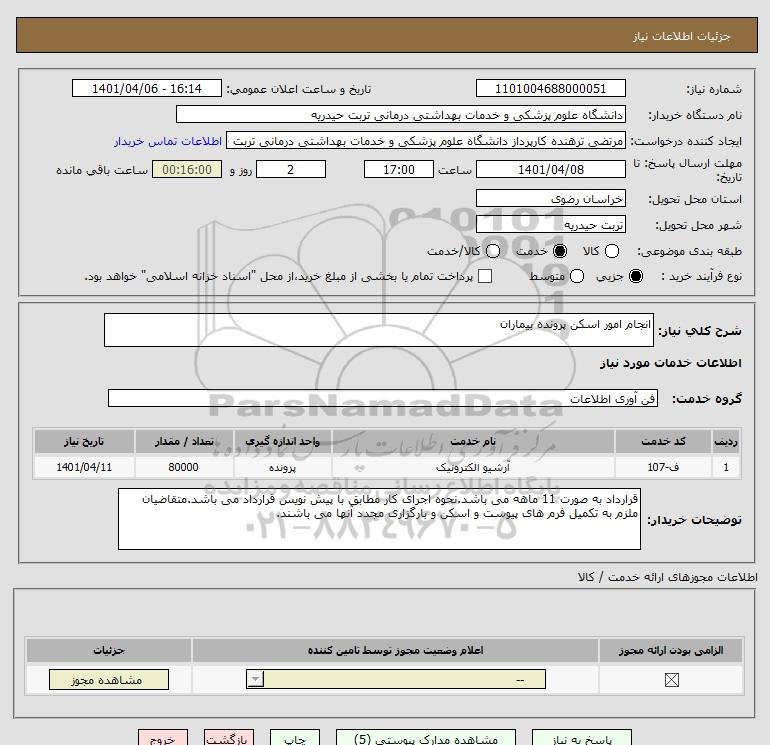Select the خدمت radio button

point(560,251)
